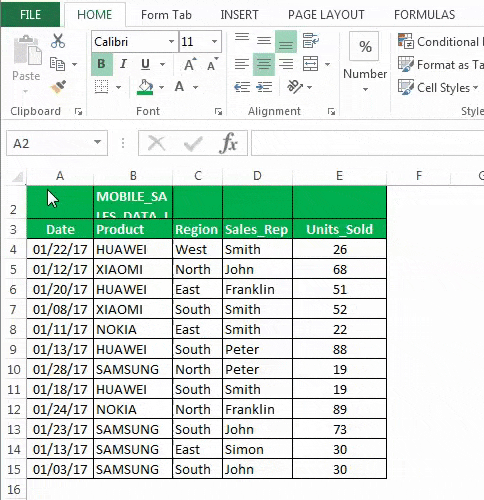The height and width of the screenshot is (500, 484).
Task: Click the Orientation text-angle icon
Action: point(295,87)
